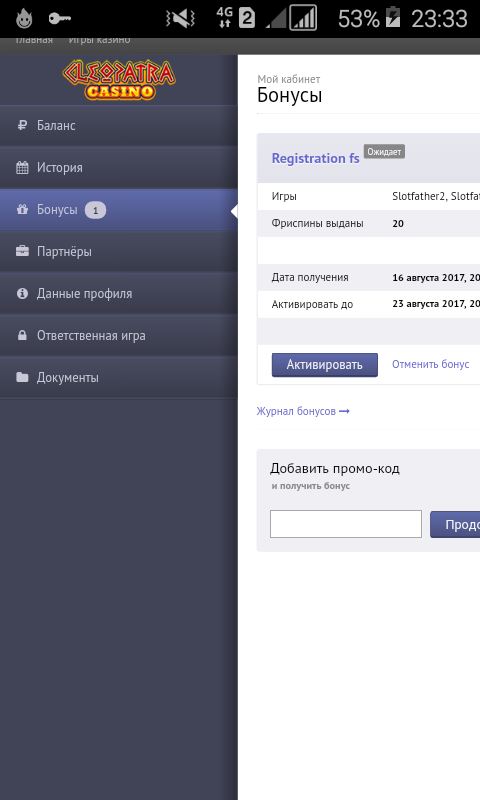Tap the VPN key icon in status bar

click(x=60, y=19)
